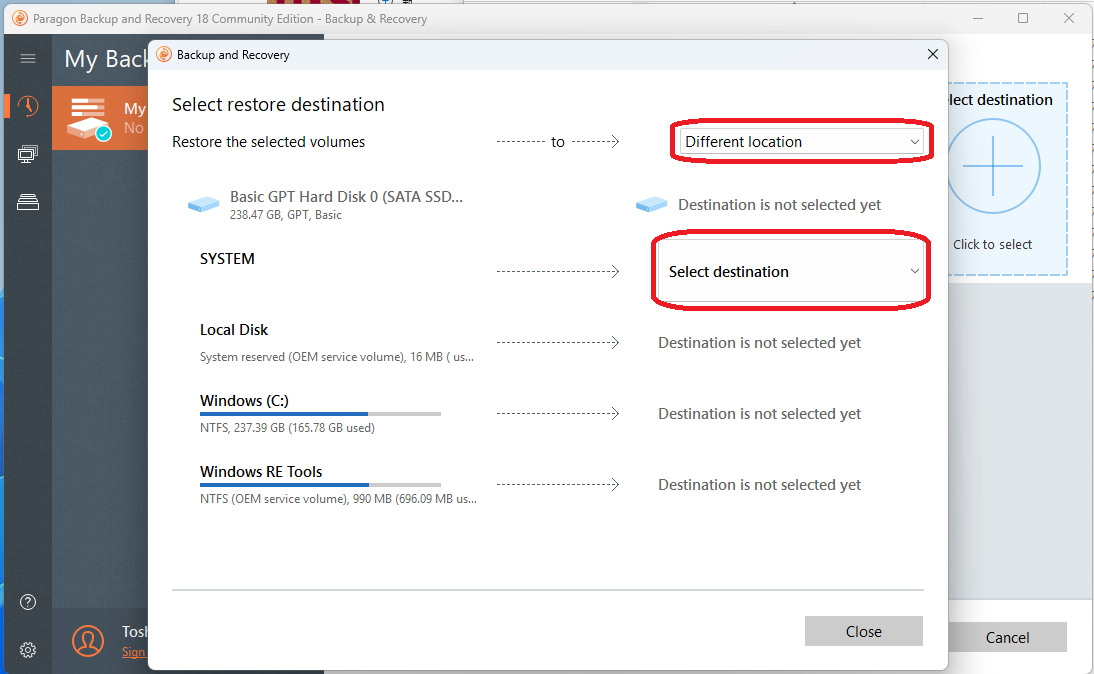This screenshot has height=674, width=1094.
Task: Click the 'Click to select' label
Action: (x=992, y=244)
